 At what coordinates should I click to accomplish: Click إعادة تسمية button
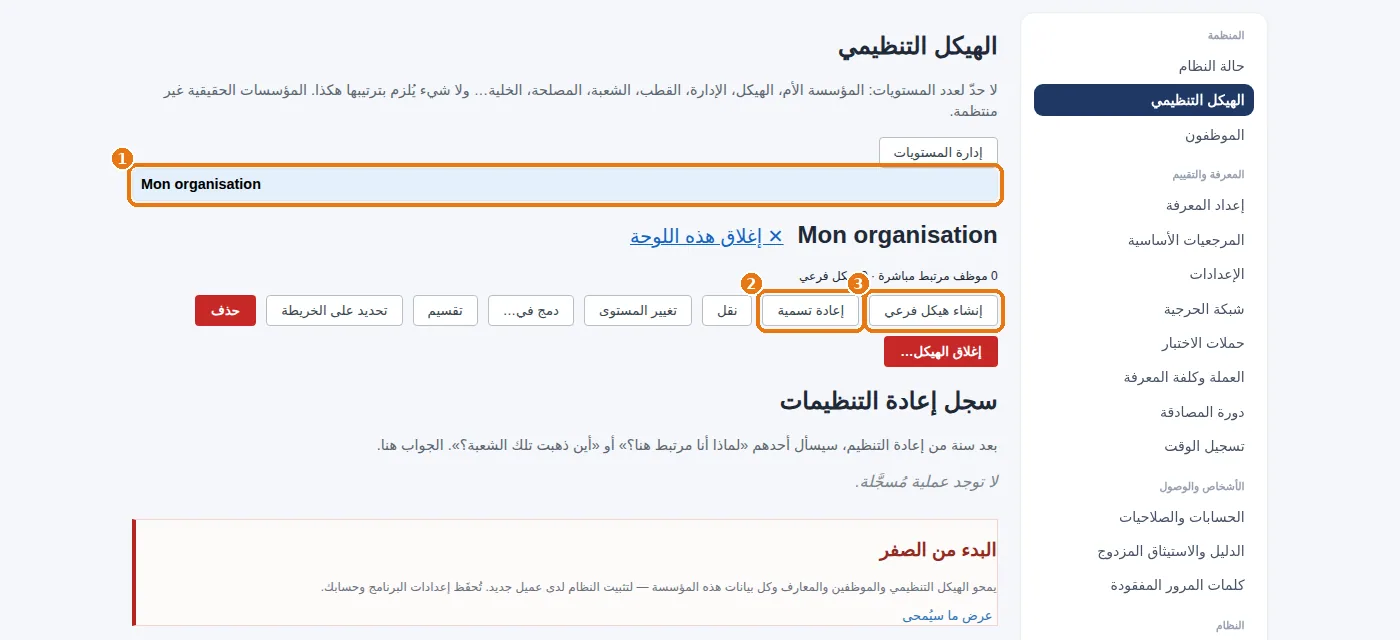coord(810,311)
